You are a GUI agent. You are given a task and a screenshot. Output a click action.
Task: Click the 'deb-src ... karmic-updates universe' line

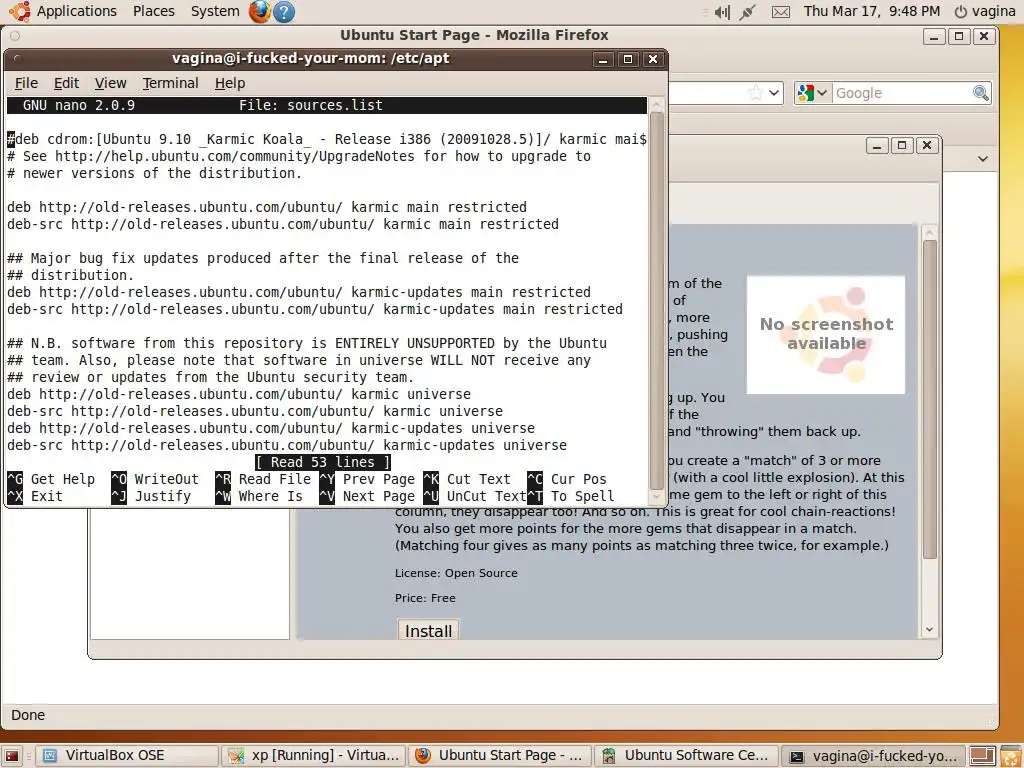coord(287,445)
